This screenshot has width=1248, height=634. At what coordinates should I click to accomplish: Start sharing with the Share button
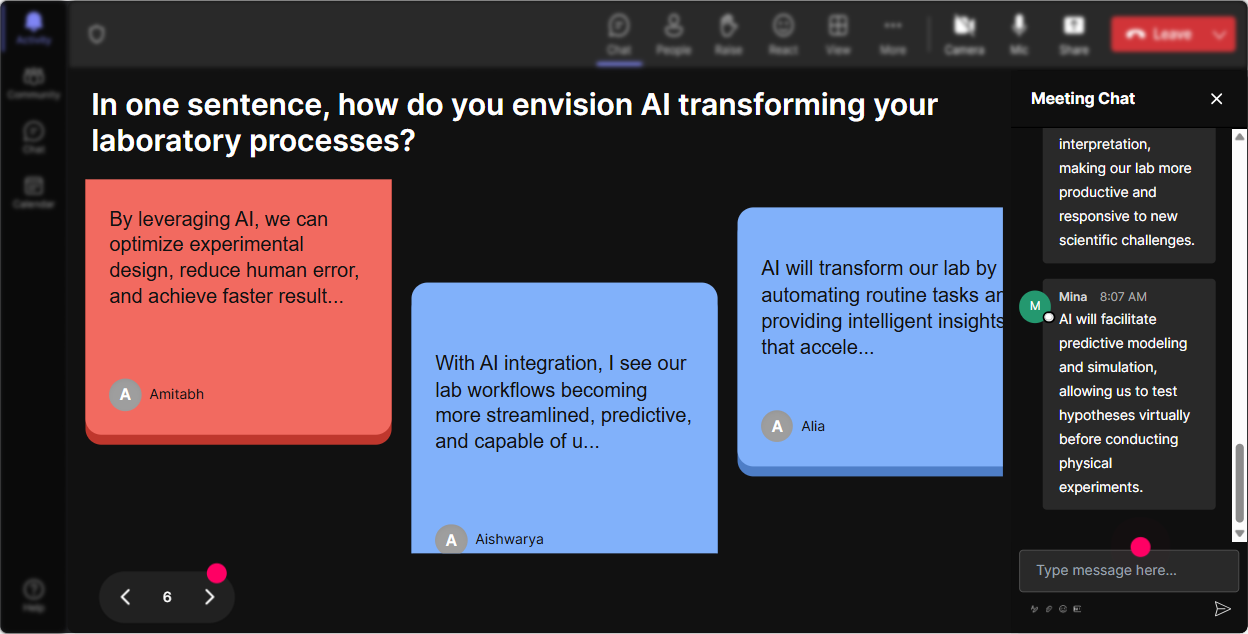click(1074, 34)
